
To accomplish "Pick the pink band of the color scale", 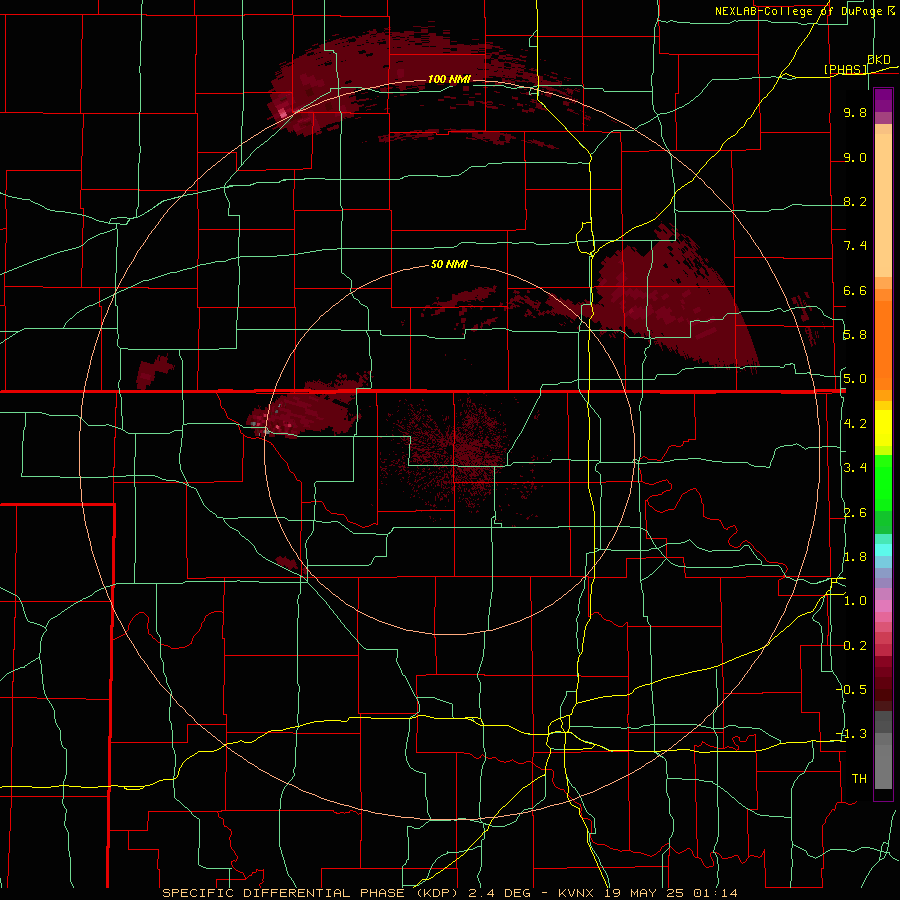I will (x=883, y=606).
